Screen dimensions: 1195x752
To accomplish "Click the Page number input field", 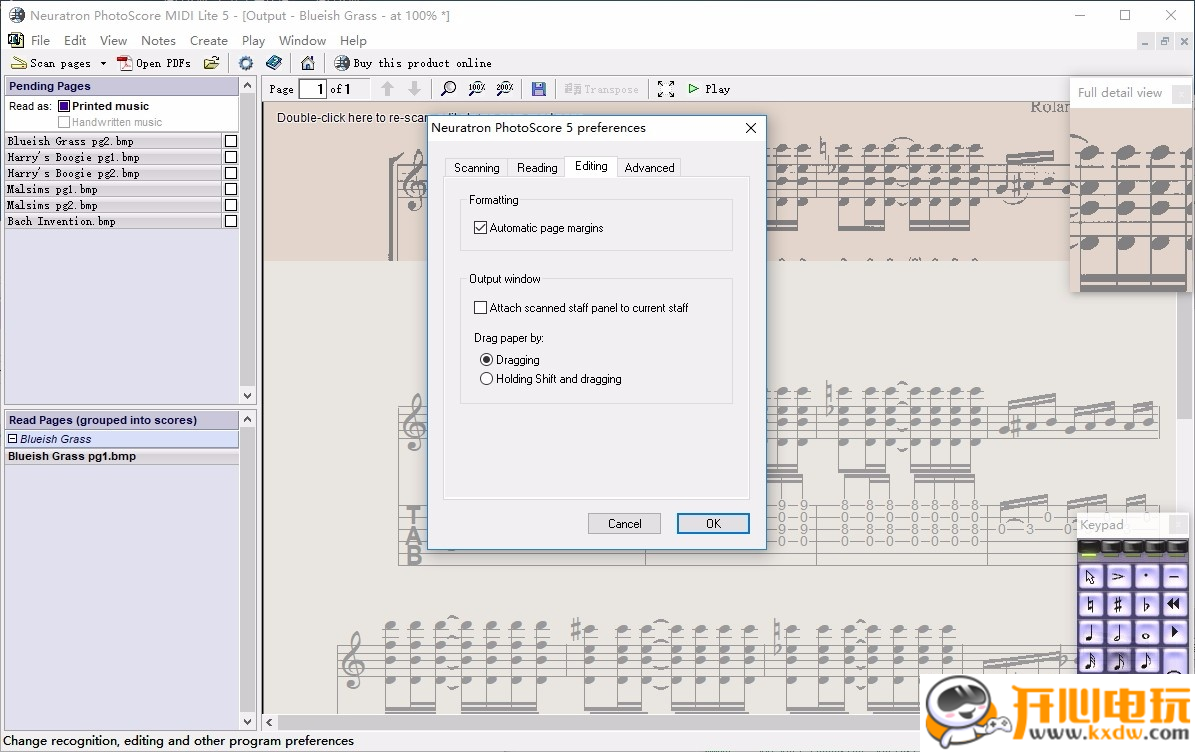I will [x=313, y=89].
